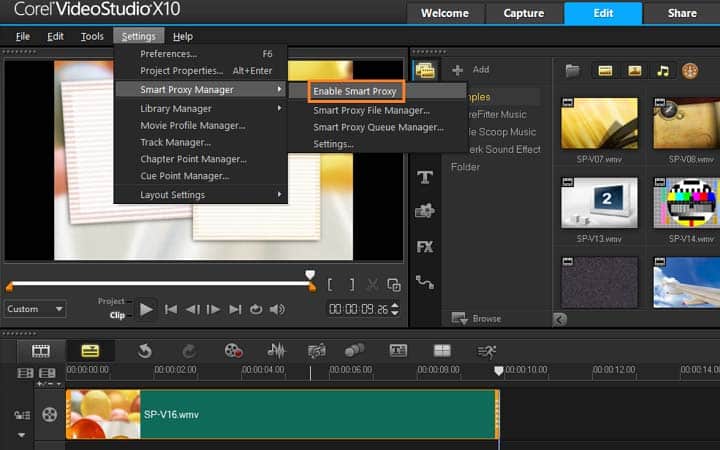720x450 pixels.
Task: Switch to Clip play mode
Action: coord(118,315)
